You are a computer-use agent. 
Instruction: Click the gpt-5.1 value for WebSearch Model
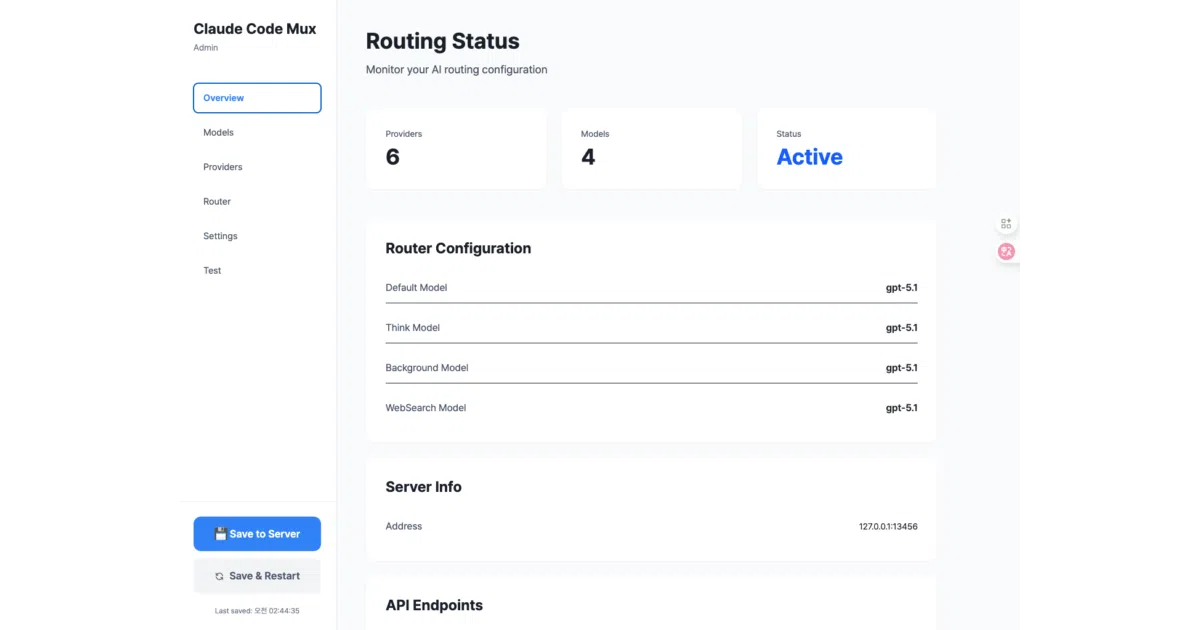tap(902, 408)
